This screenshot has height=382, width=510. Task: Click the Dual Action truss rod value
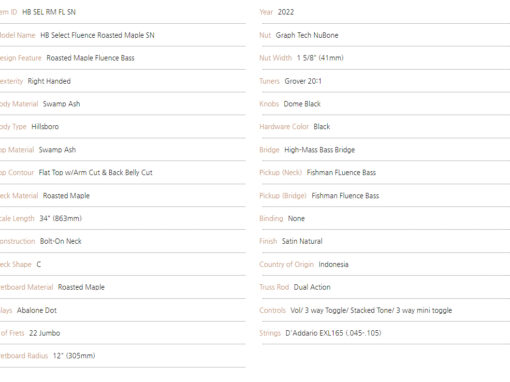click(312, 287)
